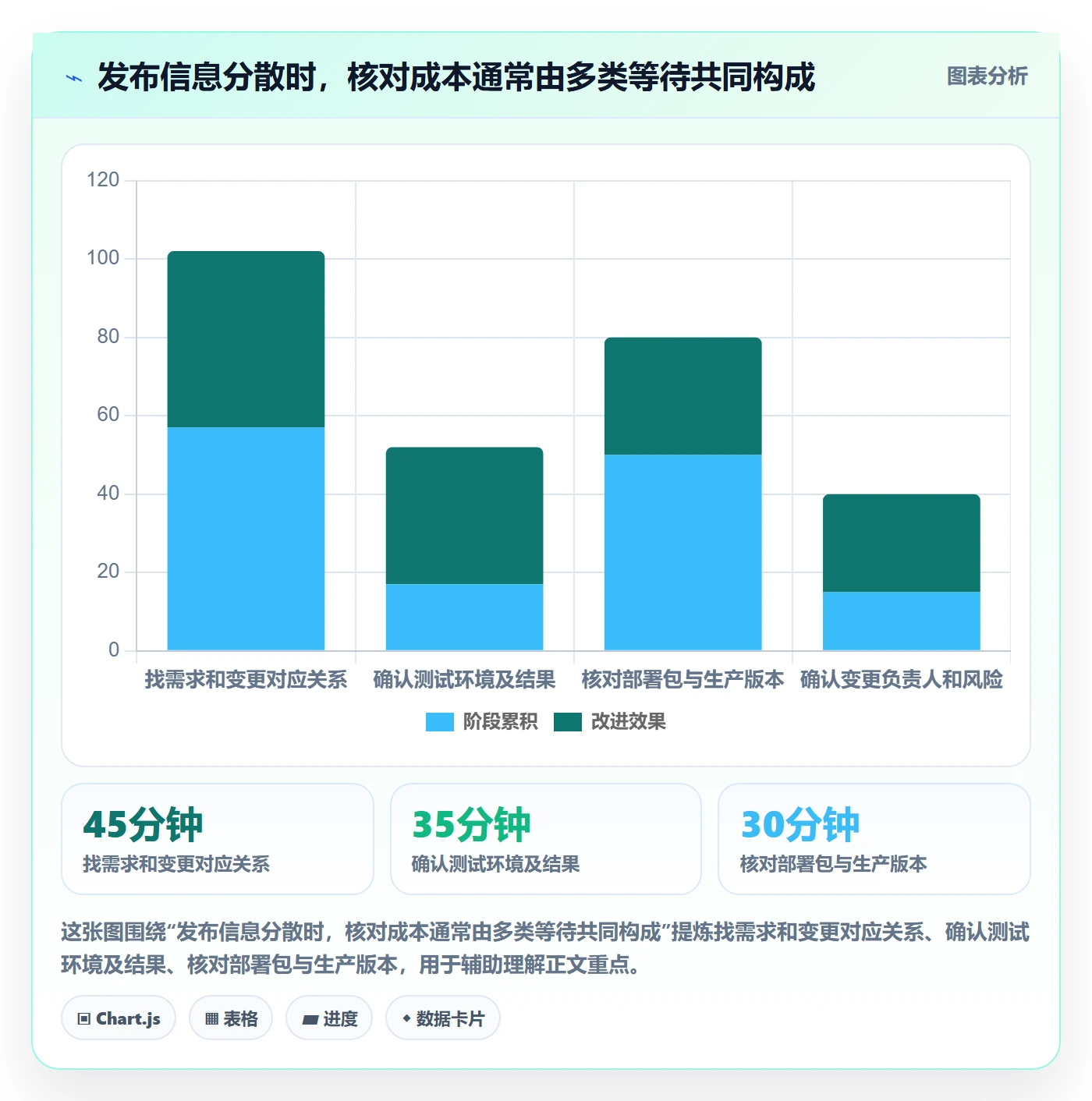Viewport: 1092px width, 1101px height.
Task: Click the x-axis label 确认变更负责人和风险
Action: coord(901,680)
